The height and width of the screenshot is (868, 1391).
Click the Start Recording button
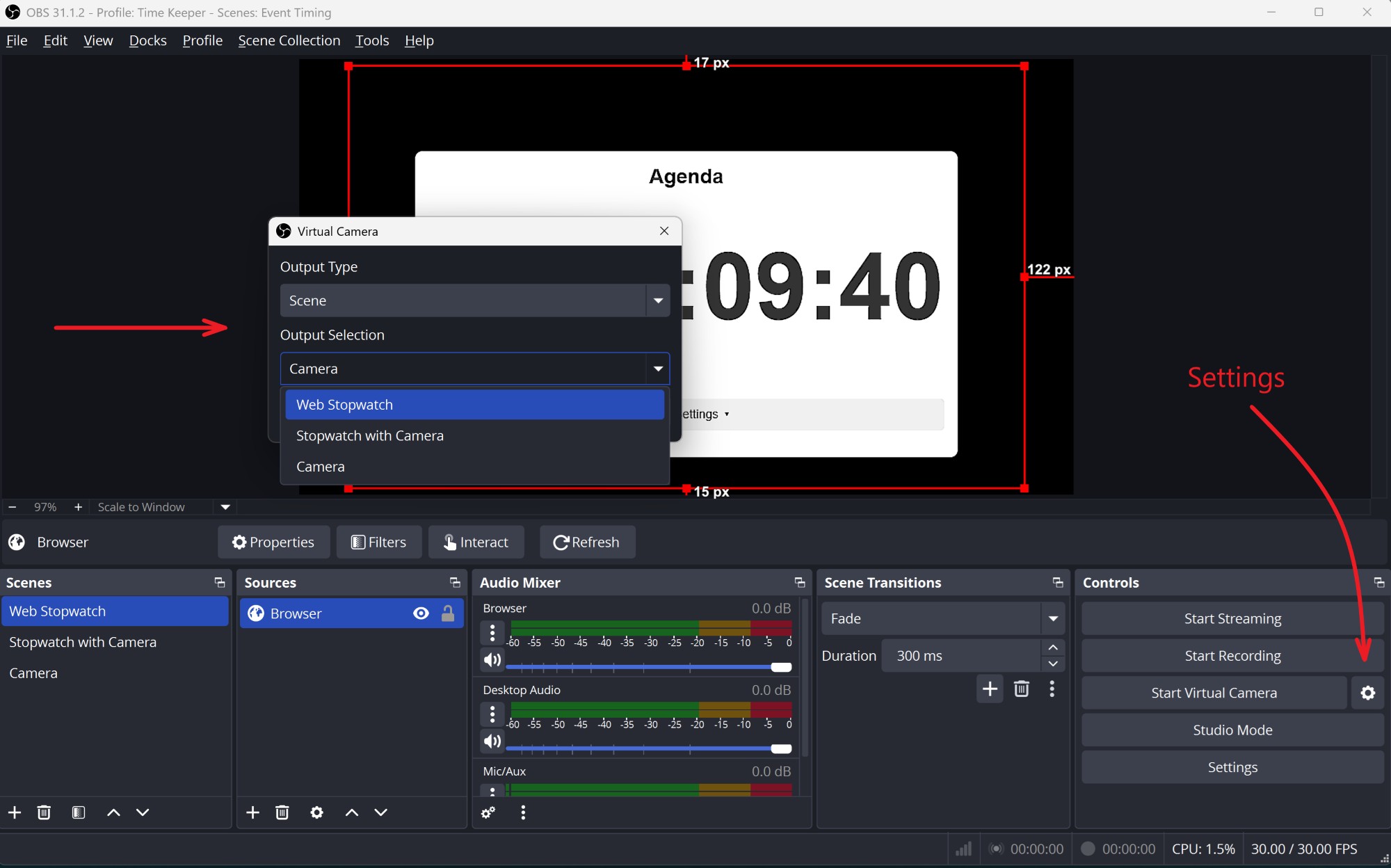1232,655
